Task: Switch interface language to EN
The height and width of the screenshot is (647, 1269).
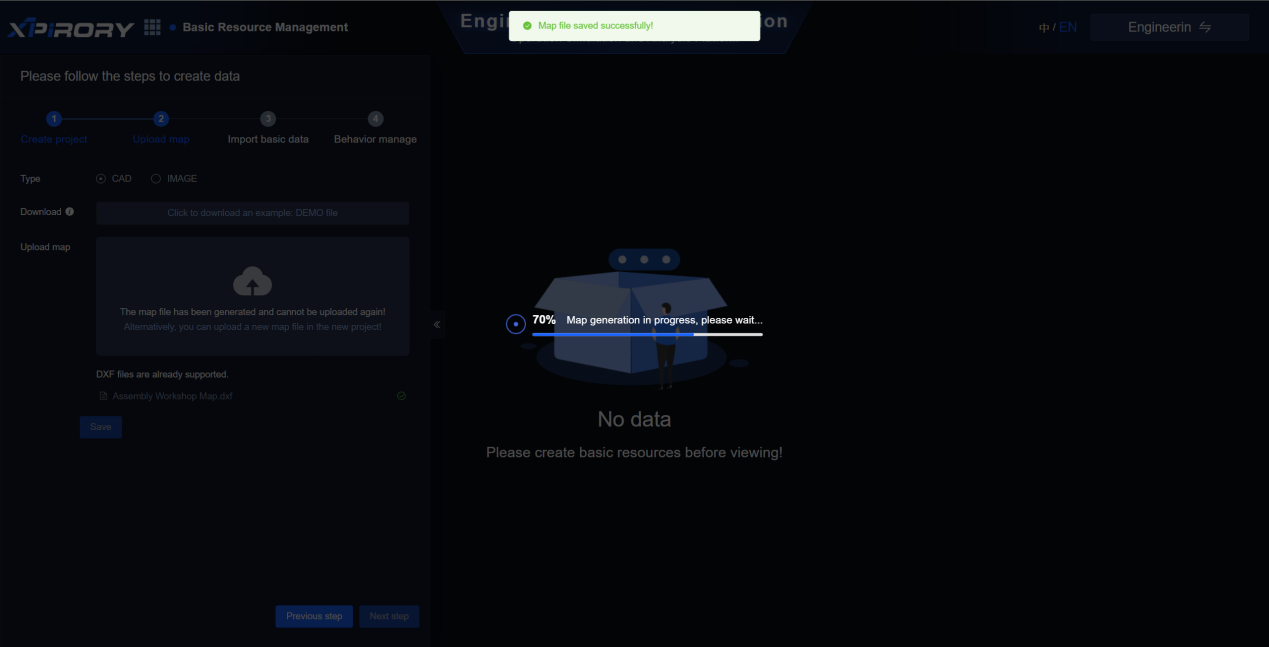Action: [x=1068, y=28]
